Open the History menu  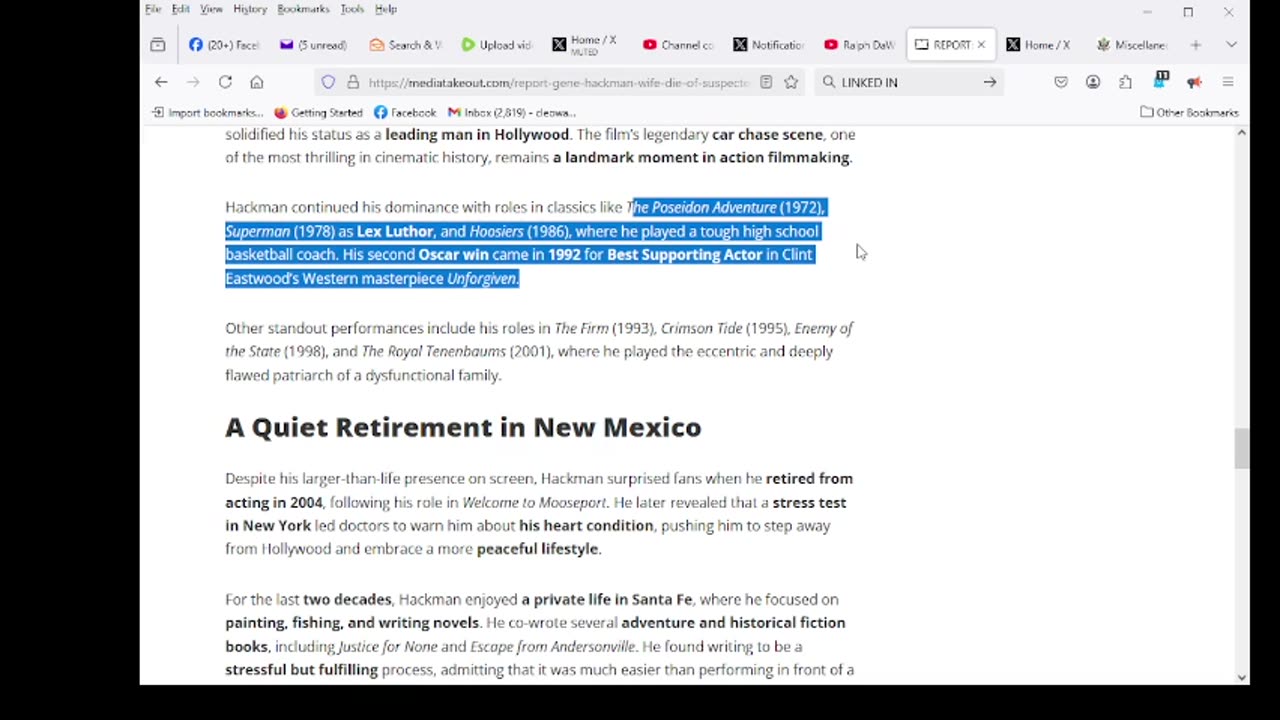250,9
